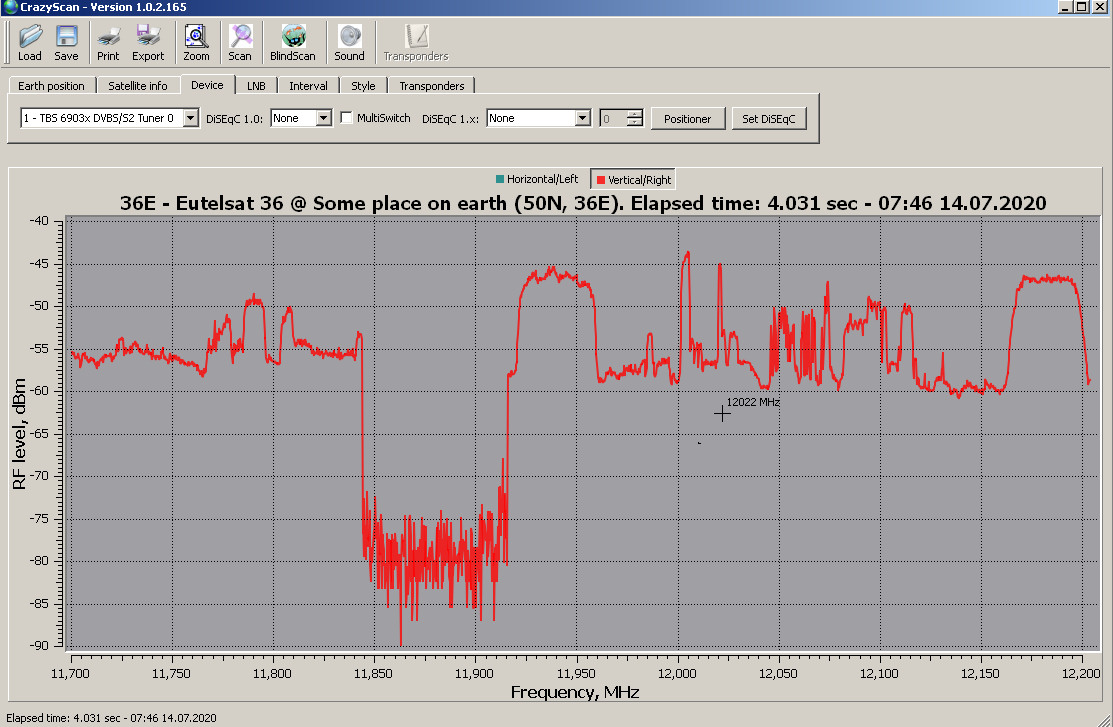Toggle the Sound toolbar icon
This screenshot has width=1113, height=727.
point(349,43)
